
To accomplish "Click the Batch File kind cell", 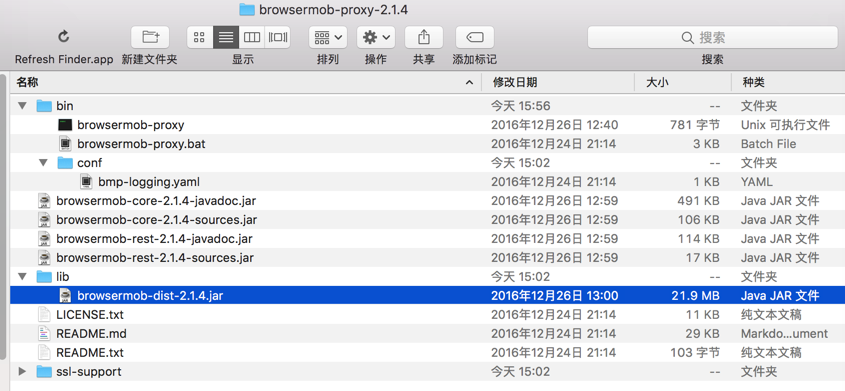I will tap(768, 144).
